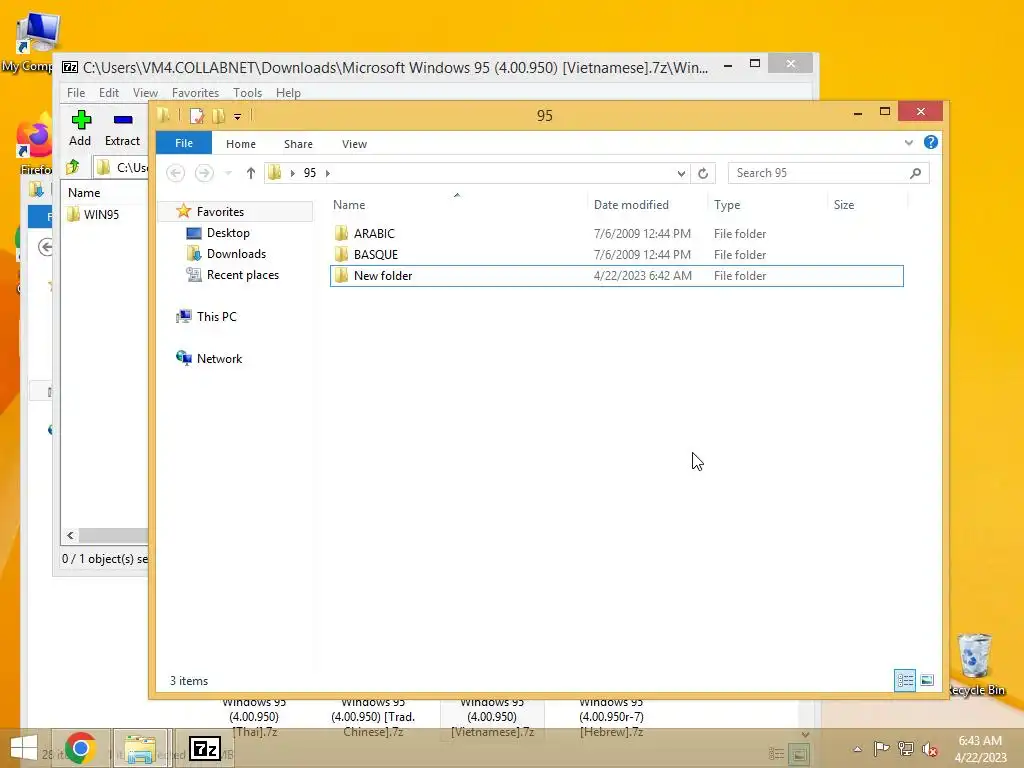This screenshot has height=768, width=1024.
Task: Sort by the Size column header
Action: tap(843, 204)
